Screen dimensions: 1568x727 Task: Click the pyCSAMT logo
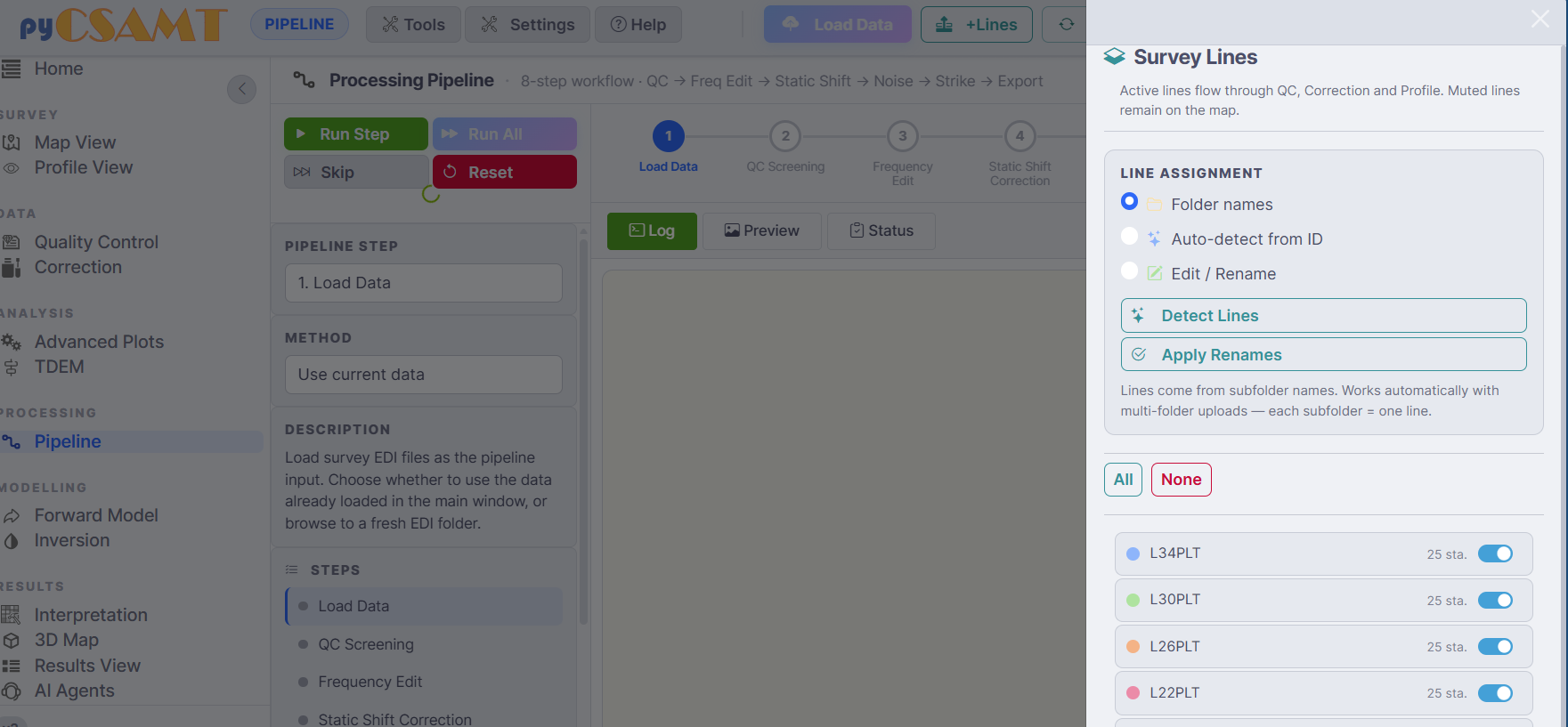123,25
